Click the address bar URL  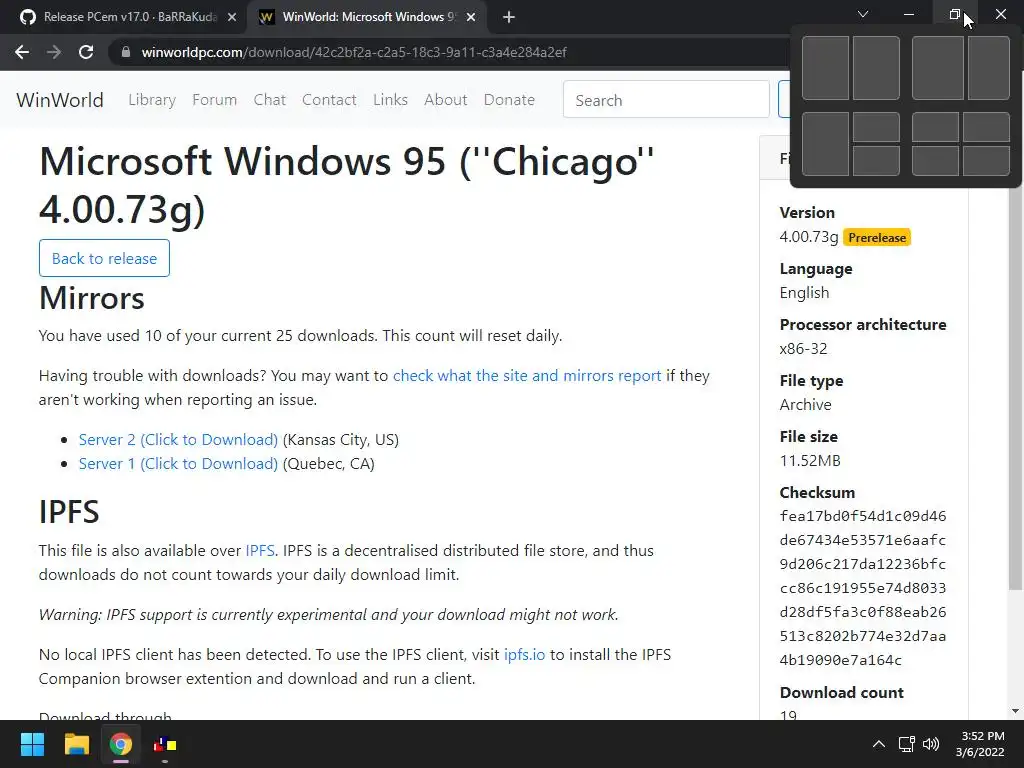[354, 52]
